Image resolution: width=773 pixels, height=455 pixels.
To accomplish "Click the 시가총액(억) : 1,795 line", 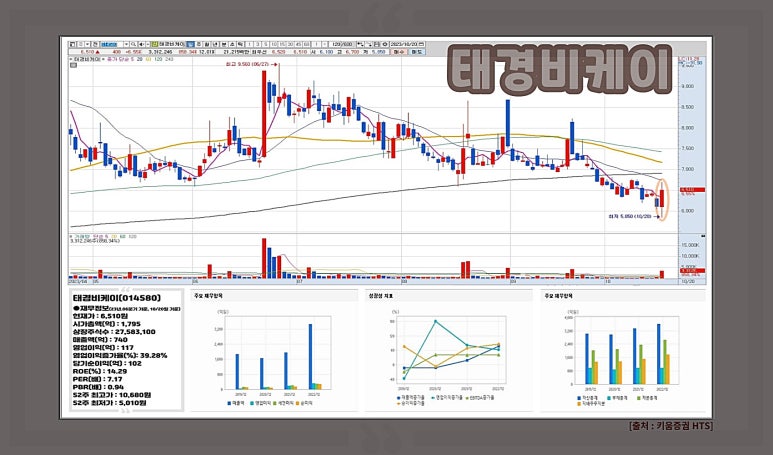I will point(107,324).
